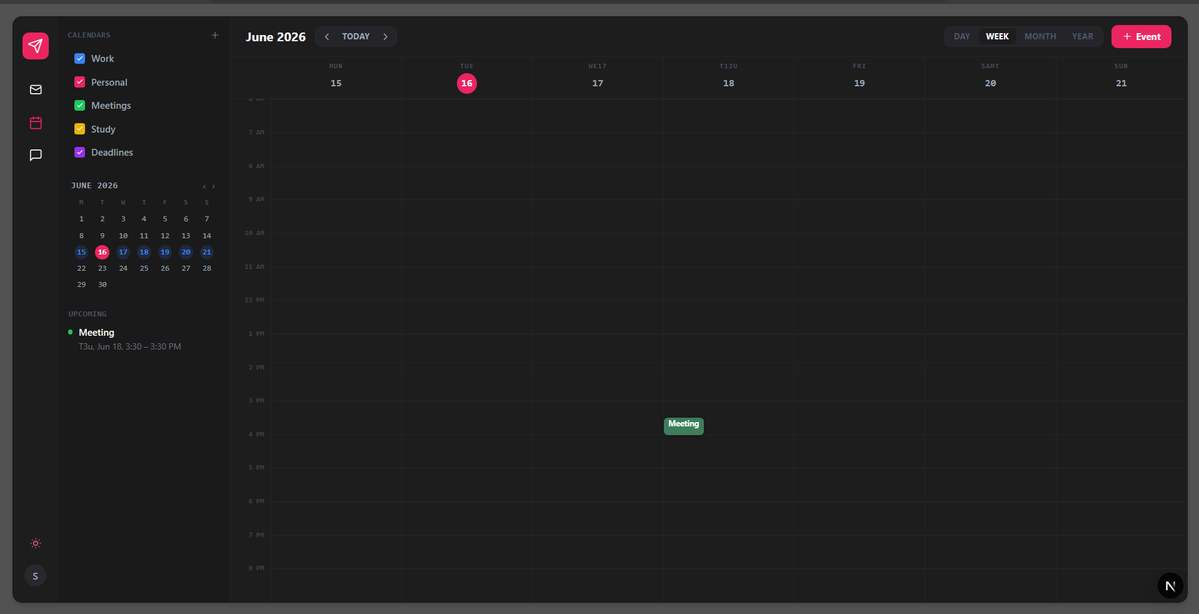Toggle the Personal calendar checkbox

point(80,82)
